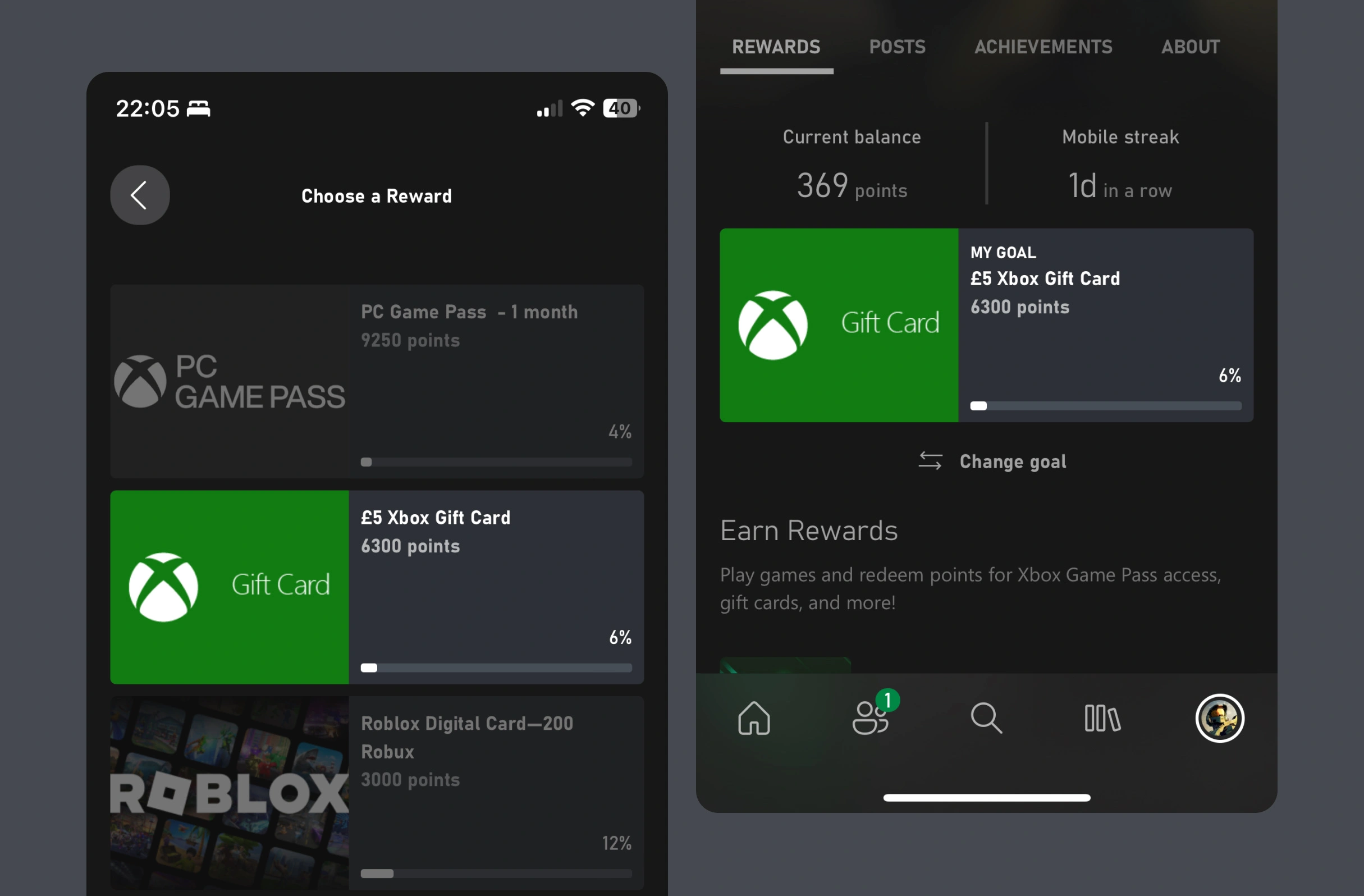Open the Home tab icon

coord(754,717)
